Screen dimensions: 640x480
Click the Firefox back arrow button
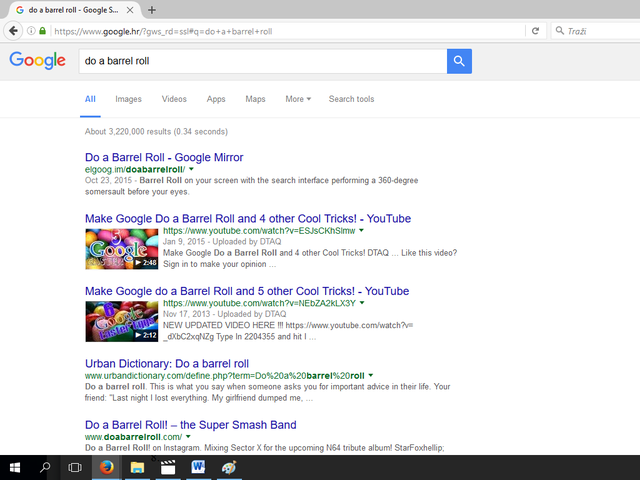(x=13, y=31)
